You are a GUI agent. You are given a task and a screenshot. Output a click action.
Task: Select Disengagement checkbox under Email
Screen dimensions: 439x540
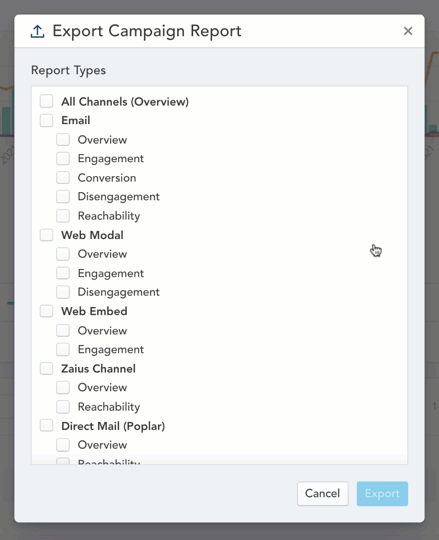point(63,196)
